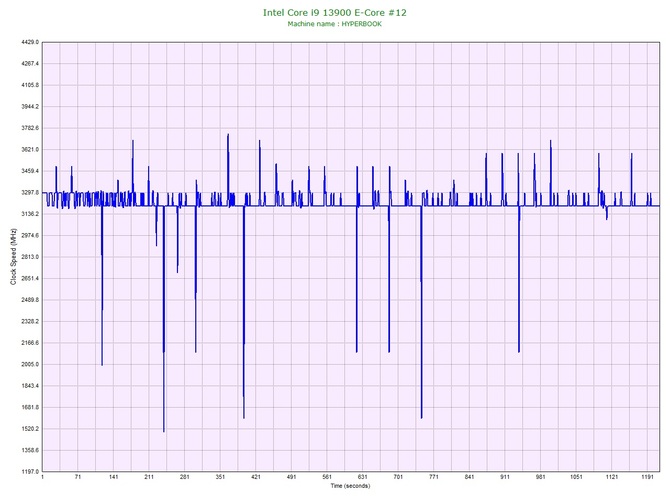Viewport: 670px width, 503px height.
Task: Click the 2489.8 y-axis value
Action: pyautogui.click(x=30, y=300)
